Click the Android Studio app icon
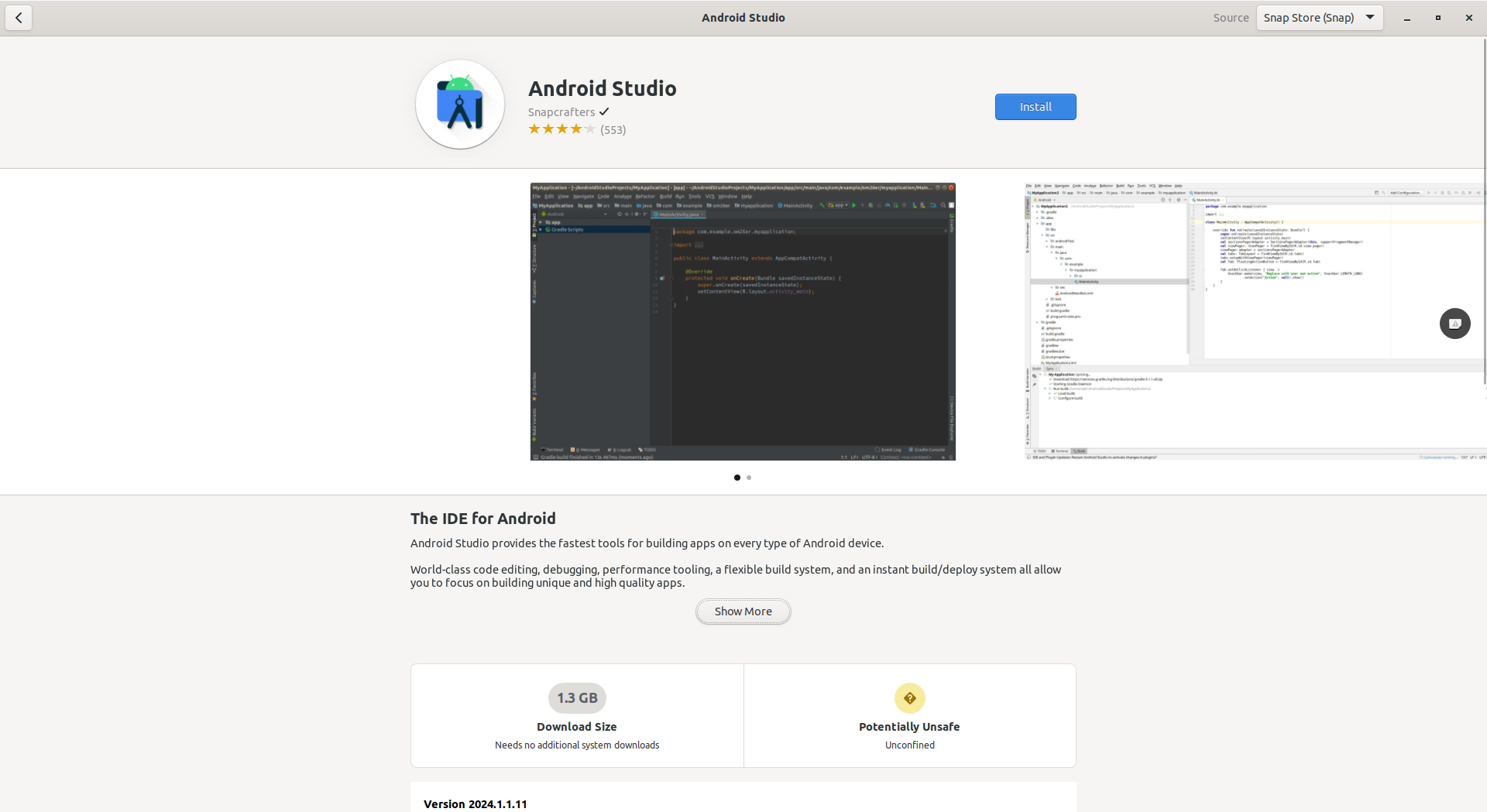Viewport: 1487px width, 812px height. point(460,104)
